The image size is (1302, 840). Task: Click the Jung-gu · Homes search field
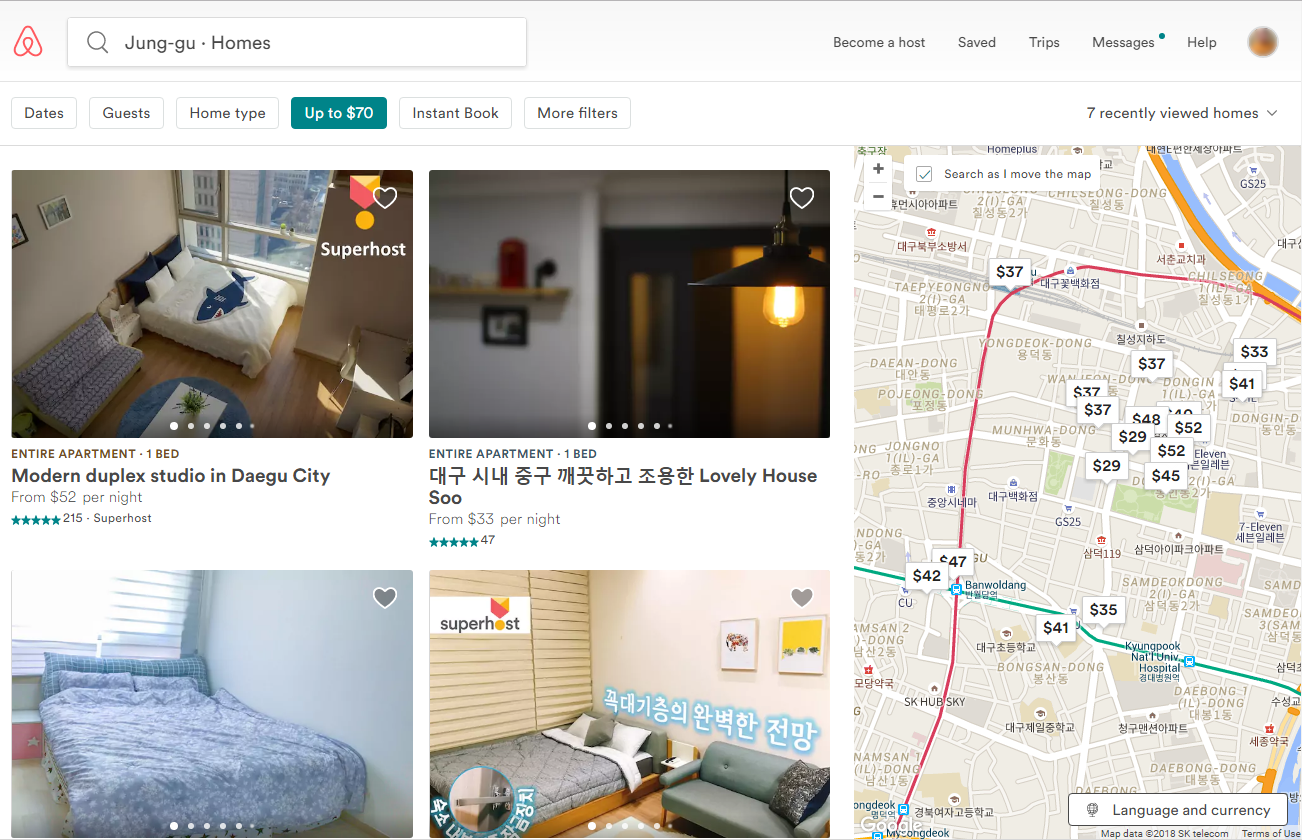pyautogui.click(x=297, y=43)
